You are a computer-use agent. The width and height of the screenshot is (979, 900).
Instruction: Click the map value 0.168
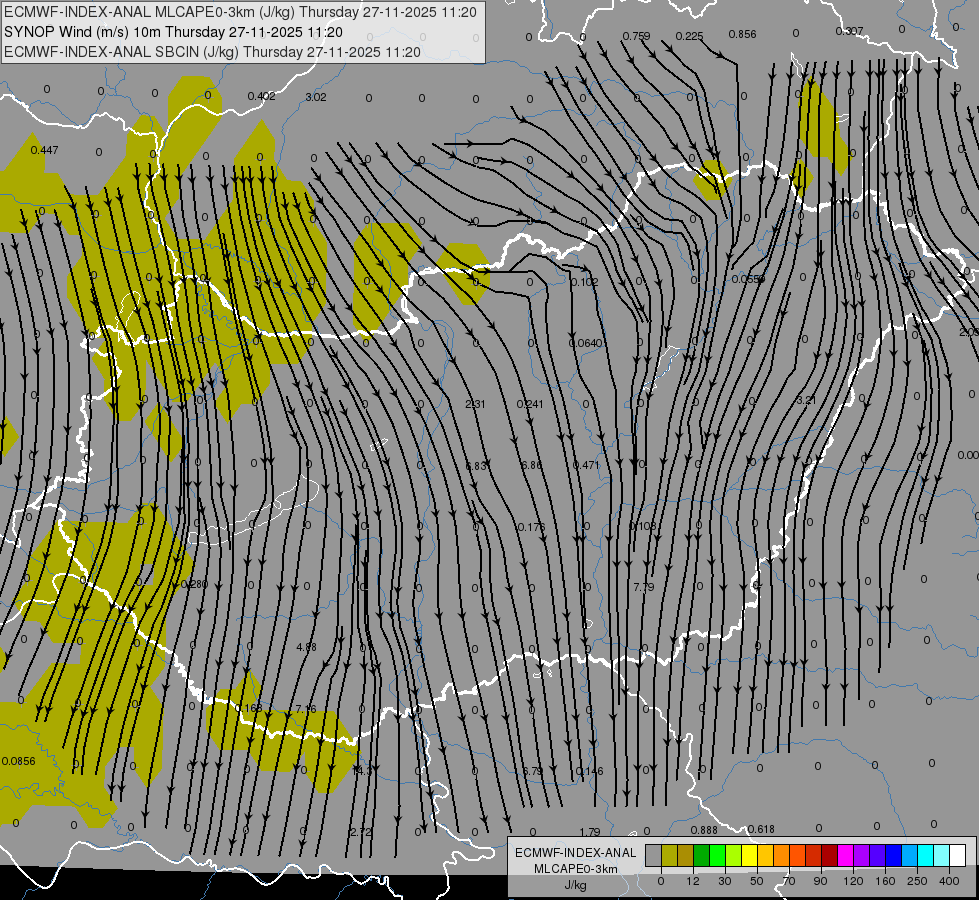248,708
